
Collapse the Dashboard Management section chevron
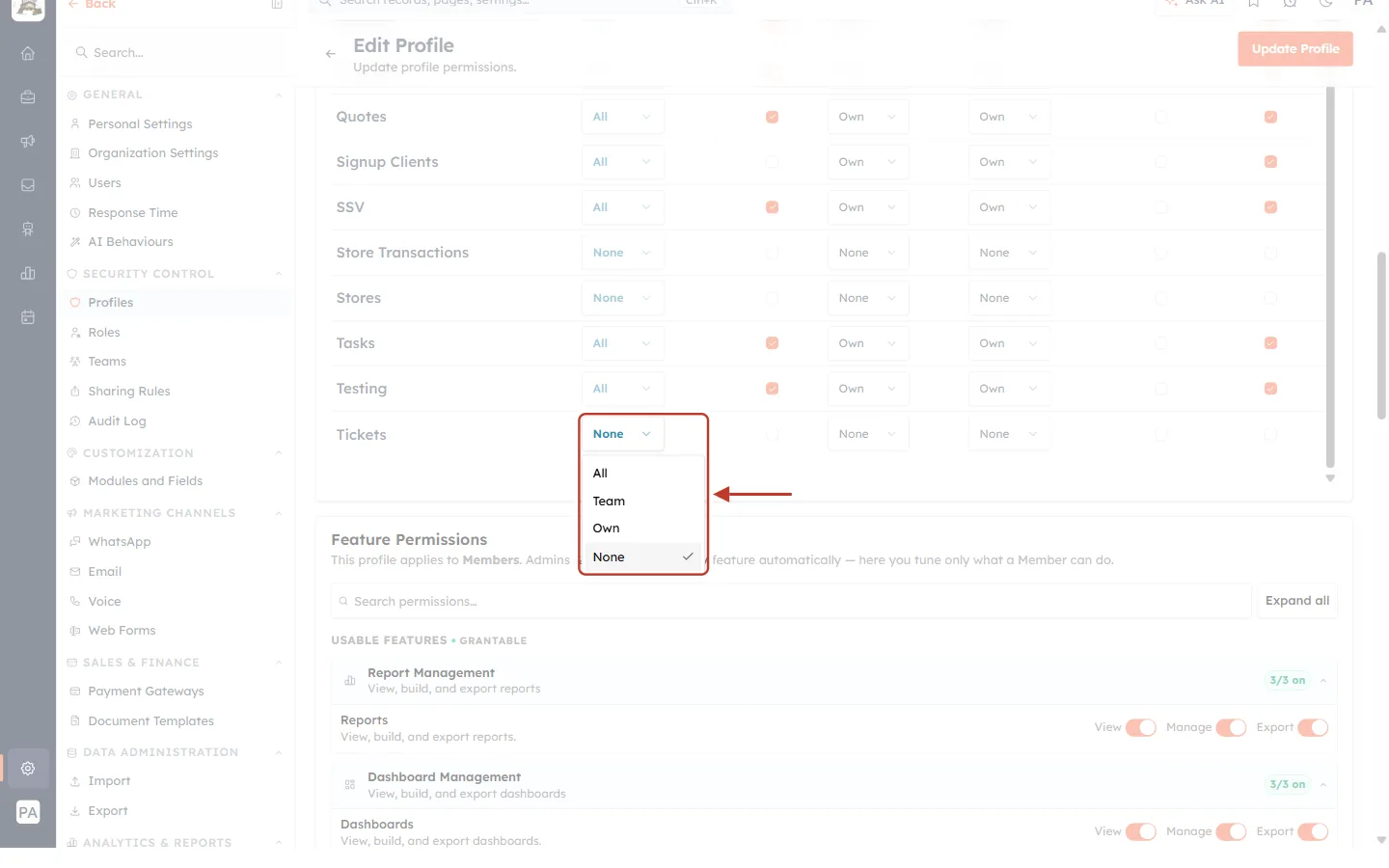pos(1323,785)
